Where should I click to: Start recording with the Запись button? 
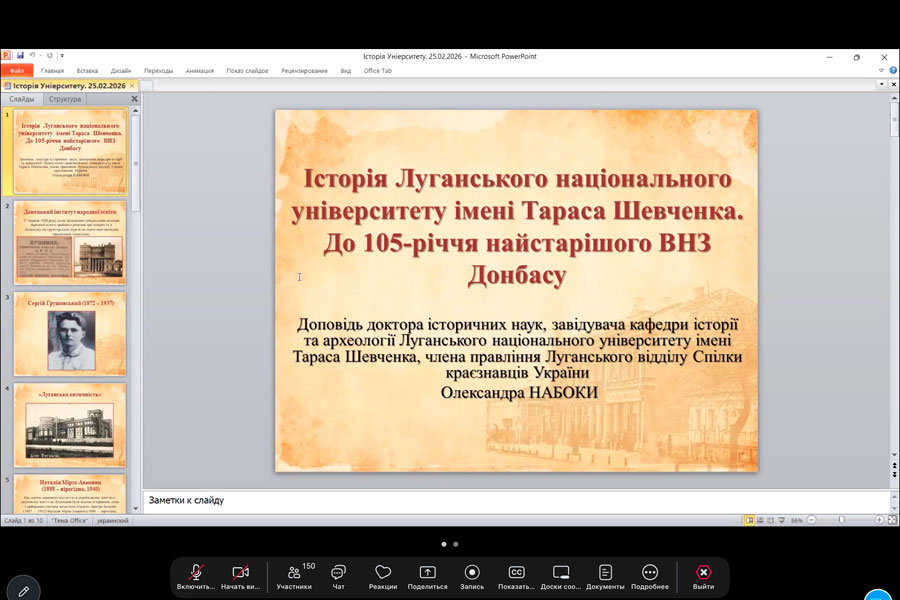(x=472, y=573)
